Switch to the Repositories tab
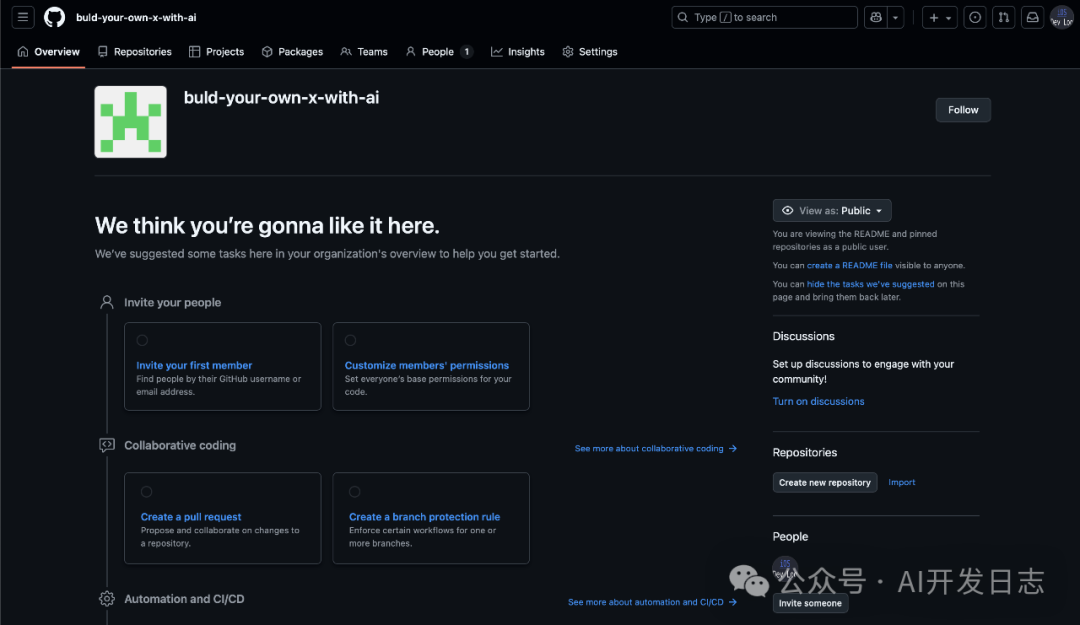Screen dimensions: 1080x625 [135, 52]
